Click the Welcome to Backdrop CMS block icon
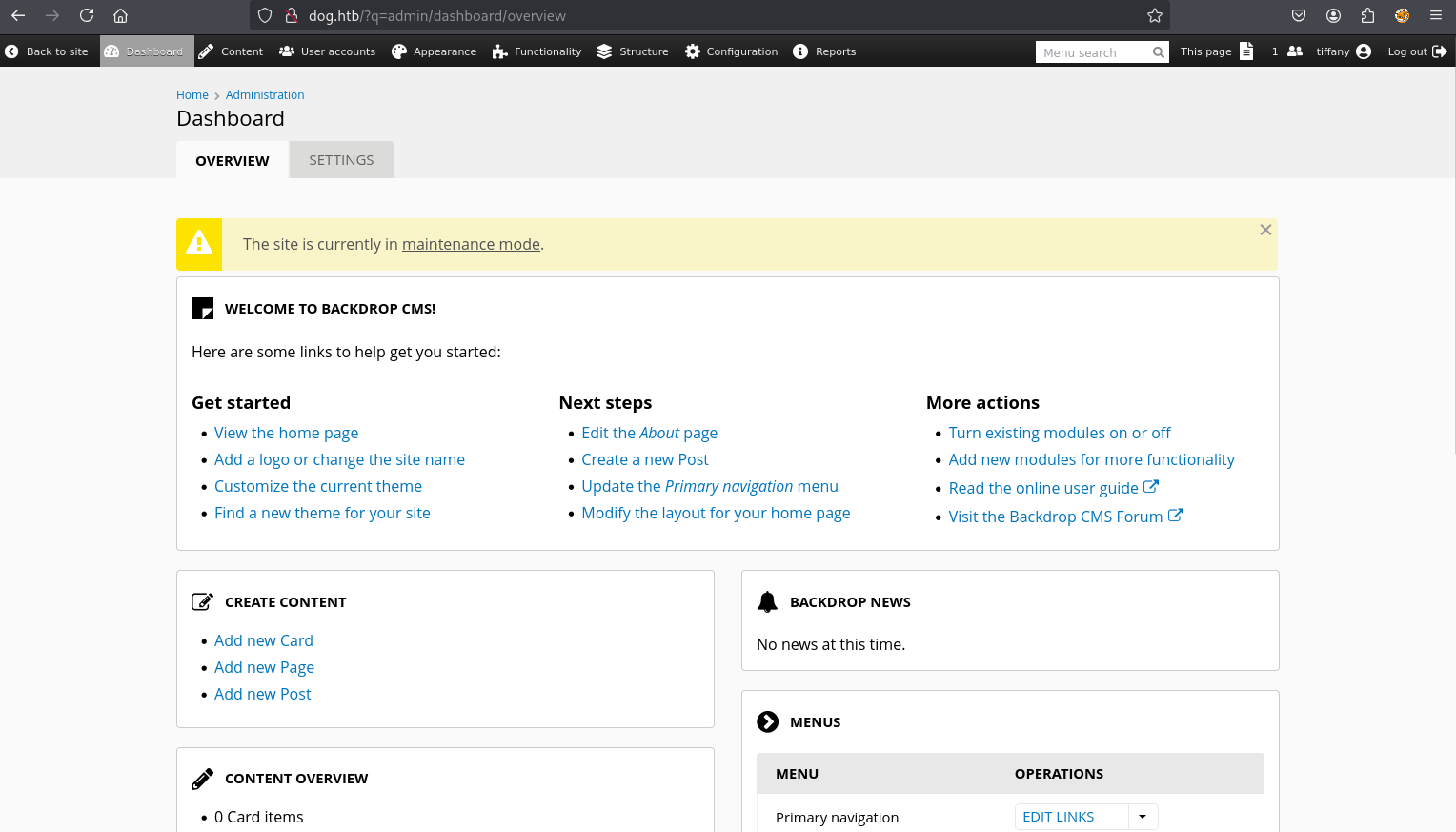 click(202, 308)
